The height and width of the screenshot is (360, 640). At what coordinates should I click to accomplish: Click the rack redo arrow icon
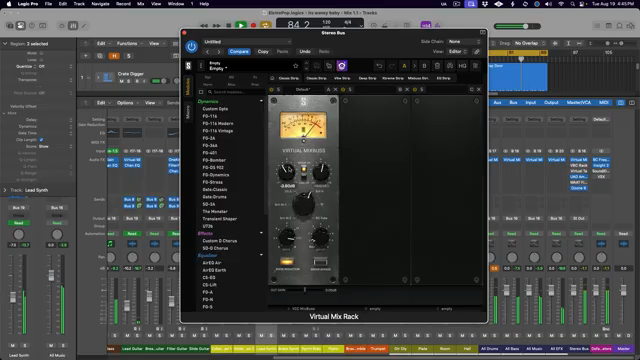point(392,66)
